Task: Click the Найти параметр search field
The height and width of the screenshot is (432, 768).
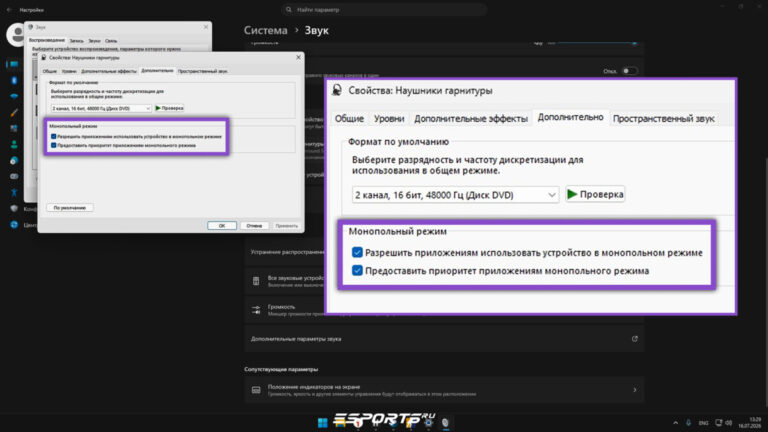Action: click(x=384, y=10)
